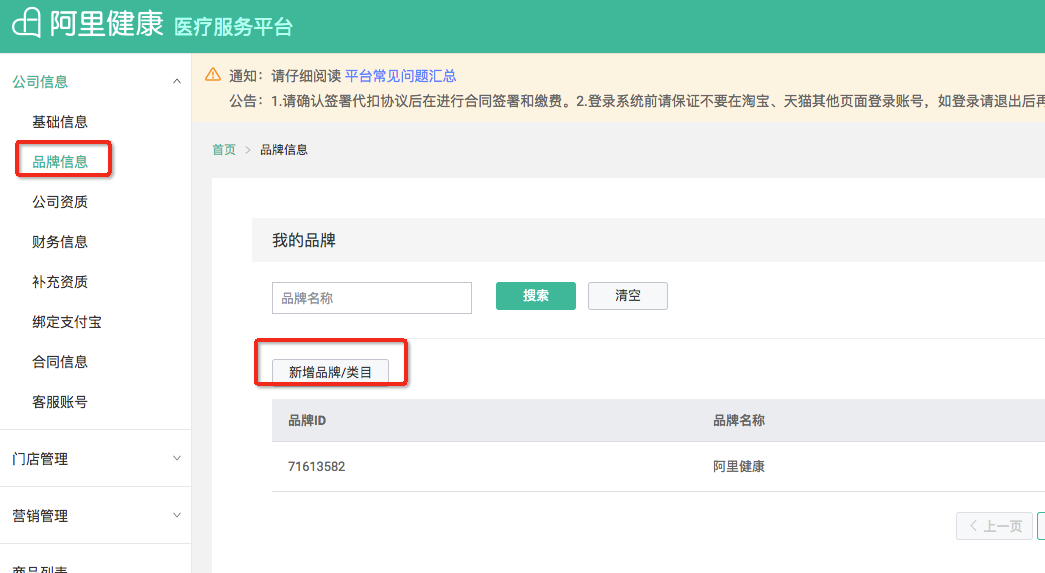Go to 财务信息 page

coord(60,242)
